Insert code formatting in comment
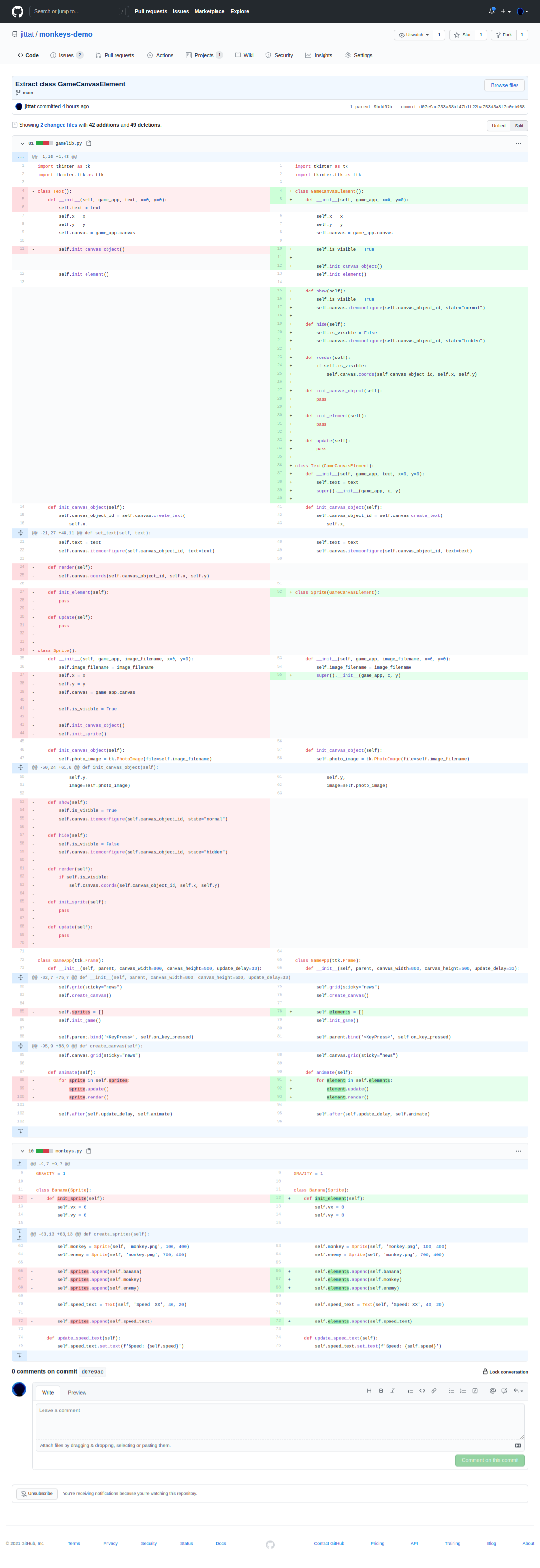The width and height of the screenshot is (540, 1568). 422,1391
